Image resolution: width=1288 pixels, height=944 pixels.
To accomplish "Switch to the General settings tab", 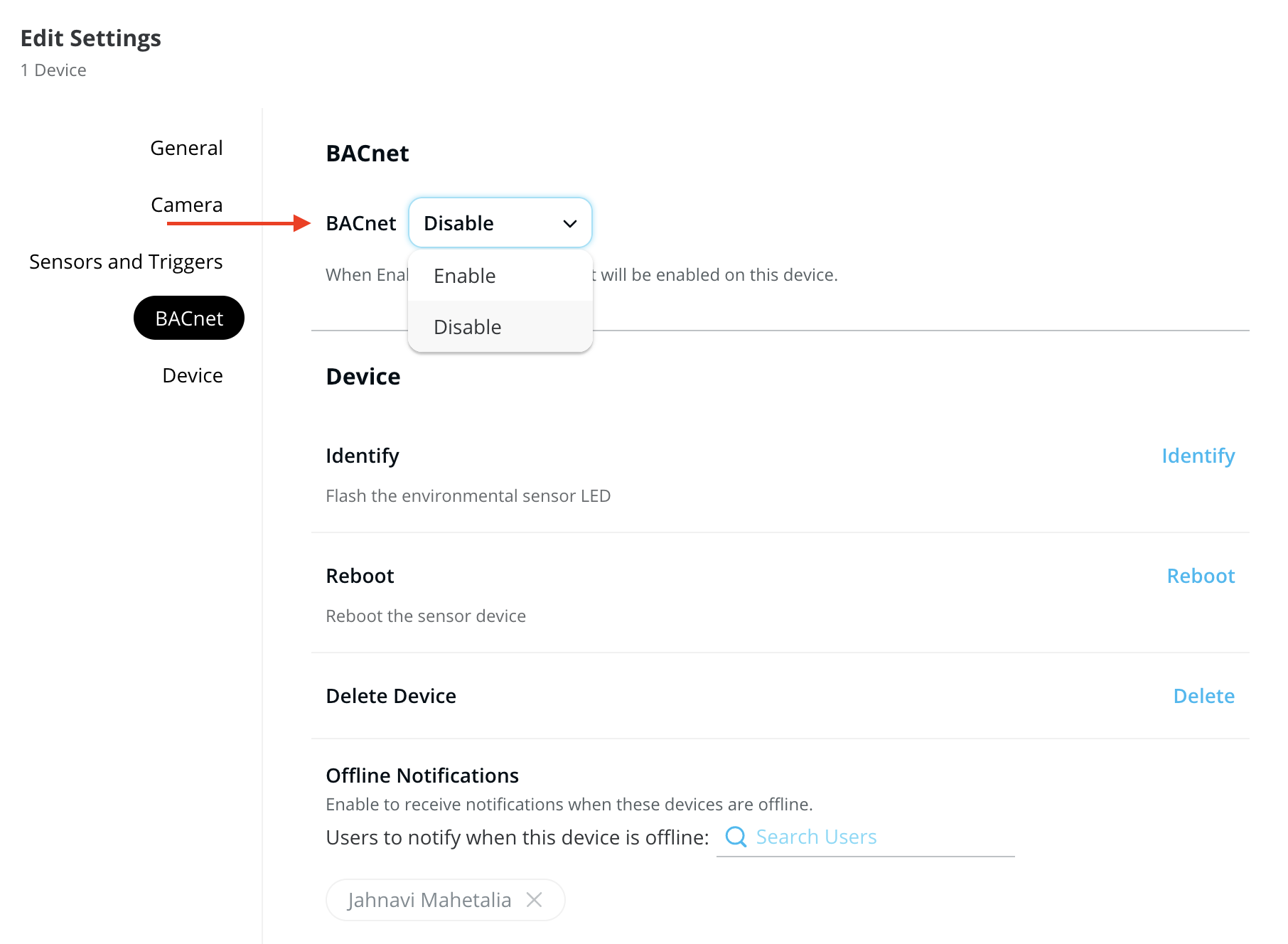I will pyautogui.click(x=186, y=148).
